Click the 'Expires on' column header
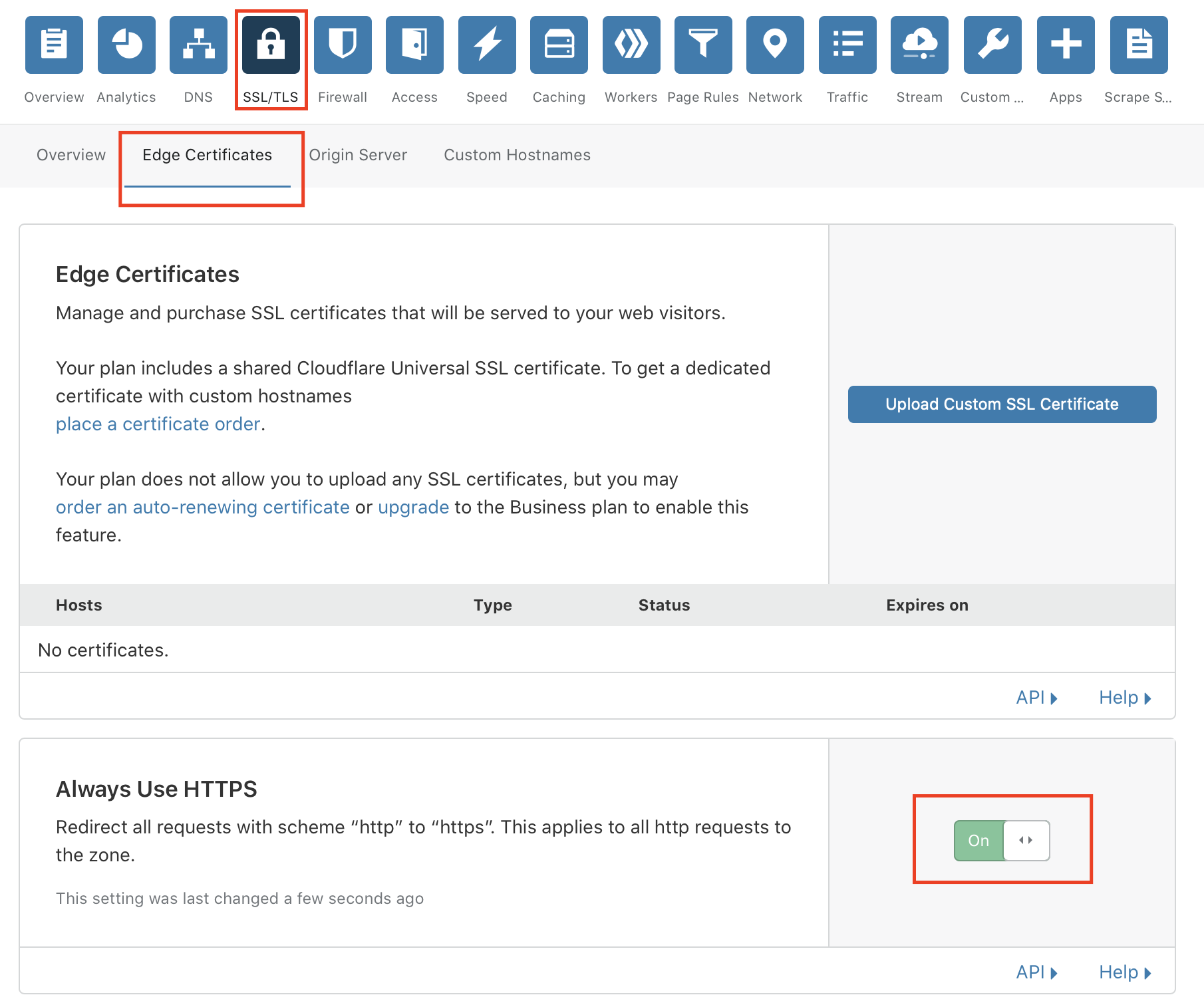This screenshot has width=1204, height=999. tap(927, 605)
